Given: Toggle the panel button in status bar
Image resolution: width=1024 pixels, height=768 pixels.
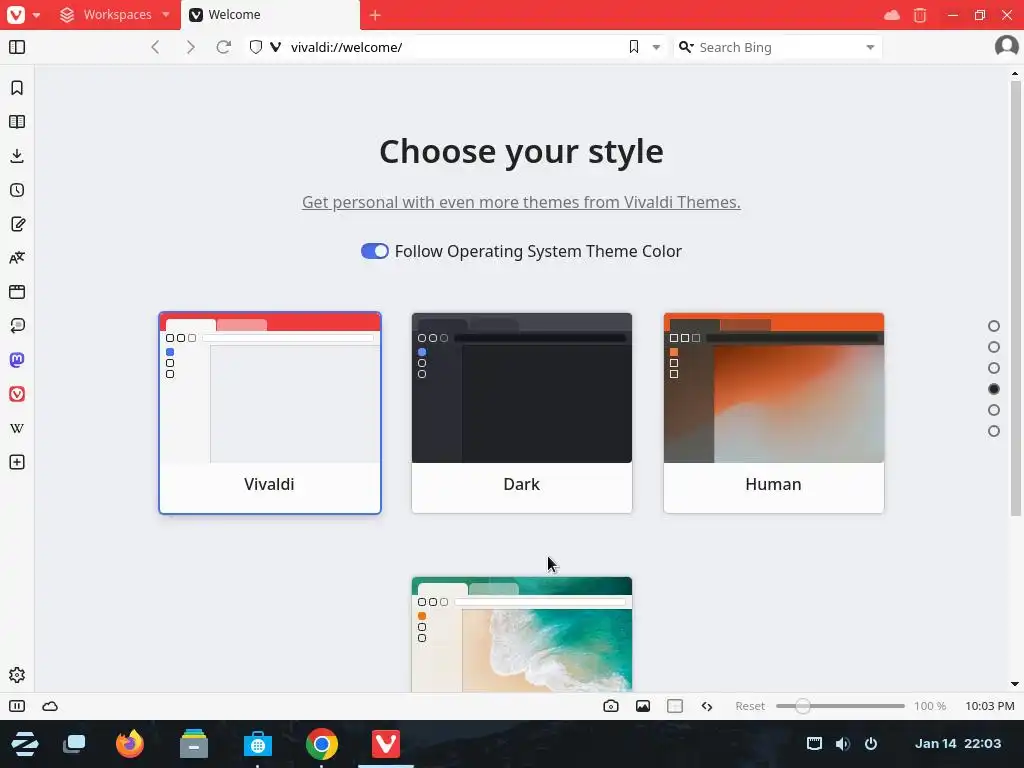Looking at the screenshot, I should click(17, 706).
